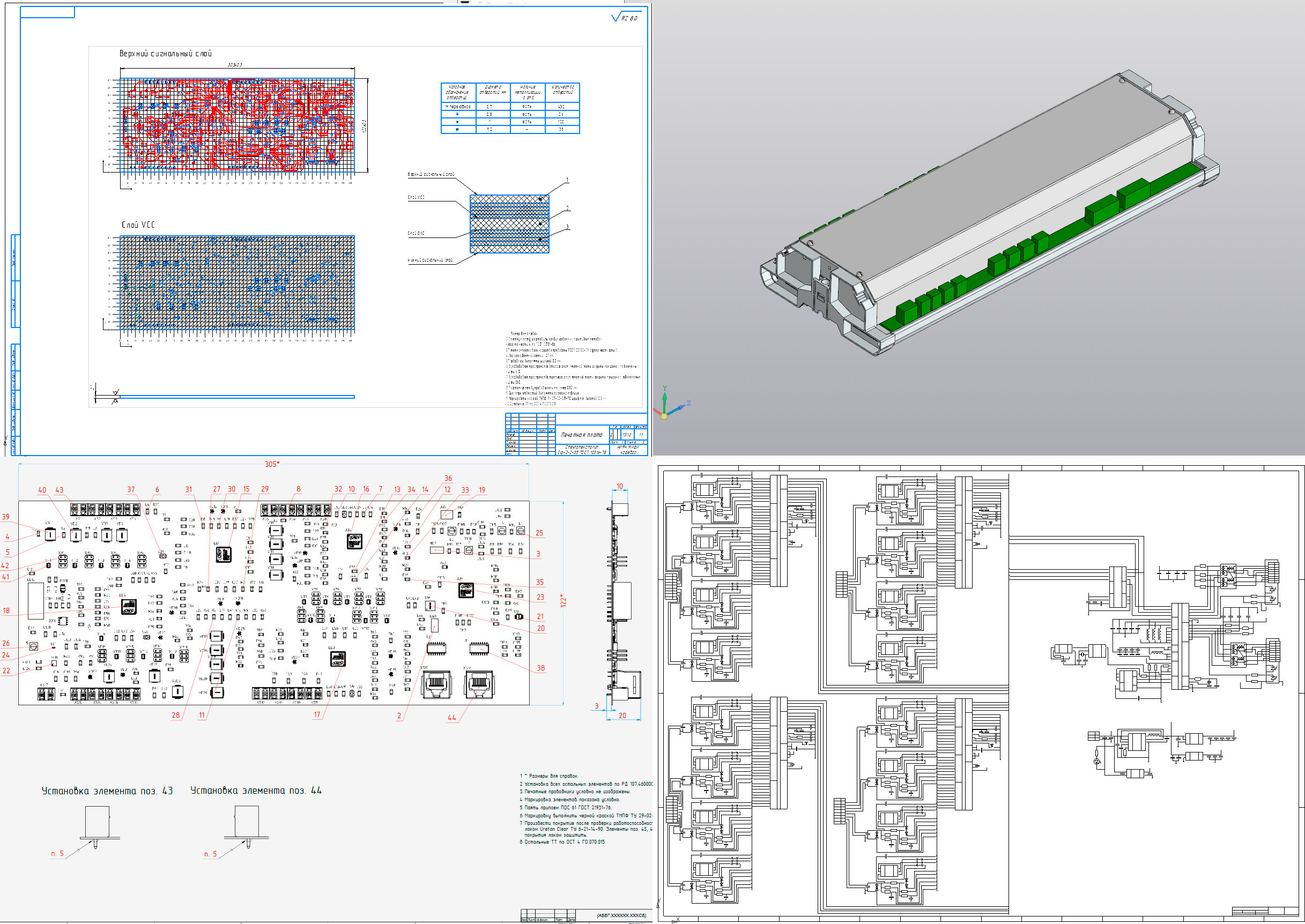Click the 'Нижний сигнальный слой' stack label
Viewport: 1305px width, 924px height.
click(x=431, y=260)
